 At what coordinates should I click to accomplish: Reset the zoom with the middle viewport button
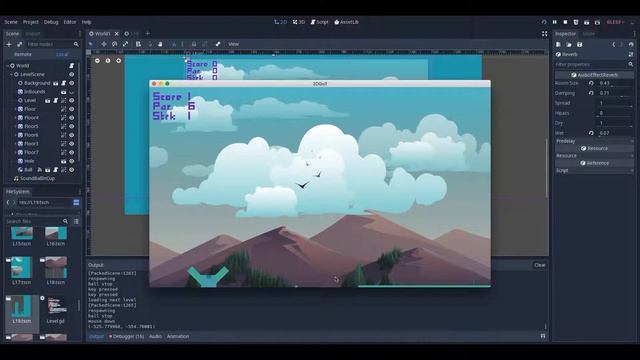(108, 60)
